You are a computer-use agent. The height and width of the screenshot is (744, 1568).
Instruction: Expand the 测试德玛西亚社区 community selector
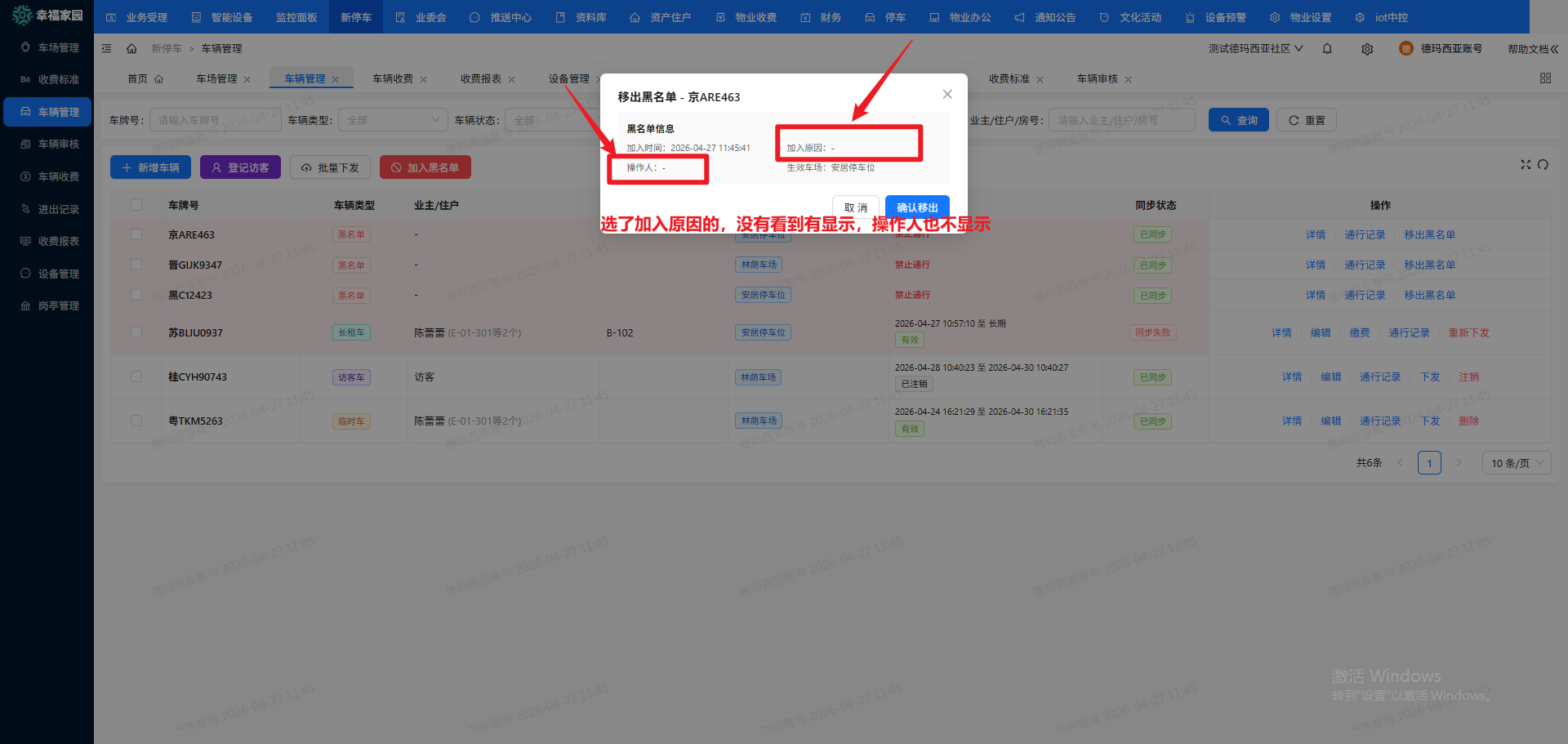coord(1255,49)
